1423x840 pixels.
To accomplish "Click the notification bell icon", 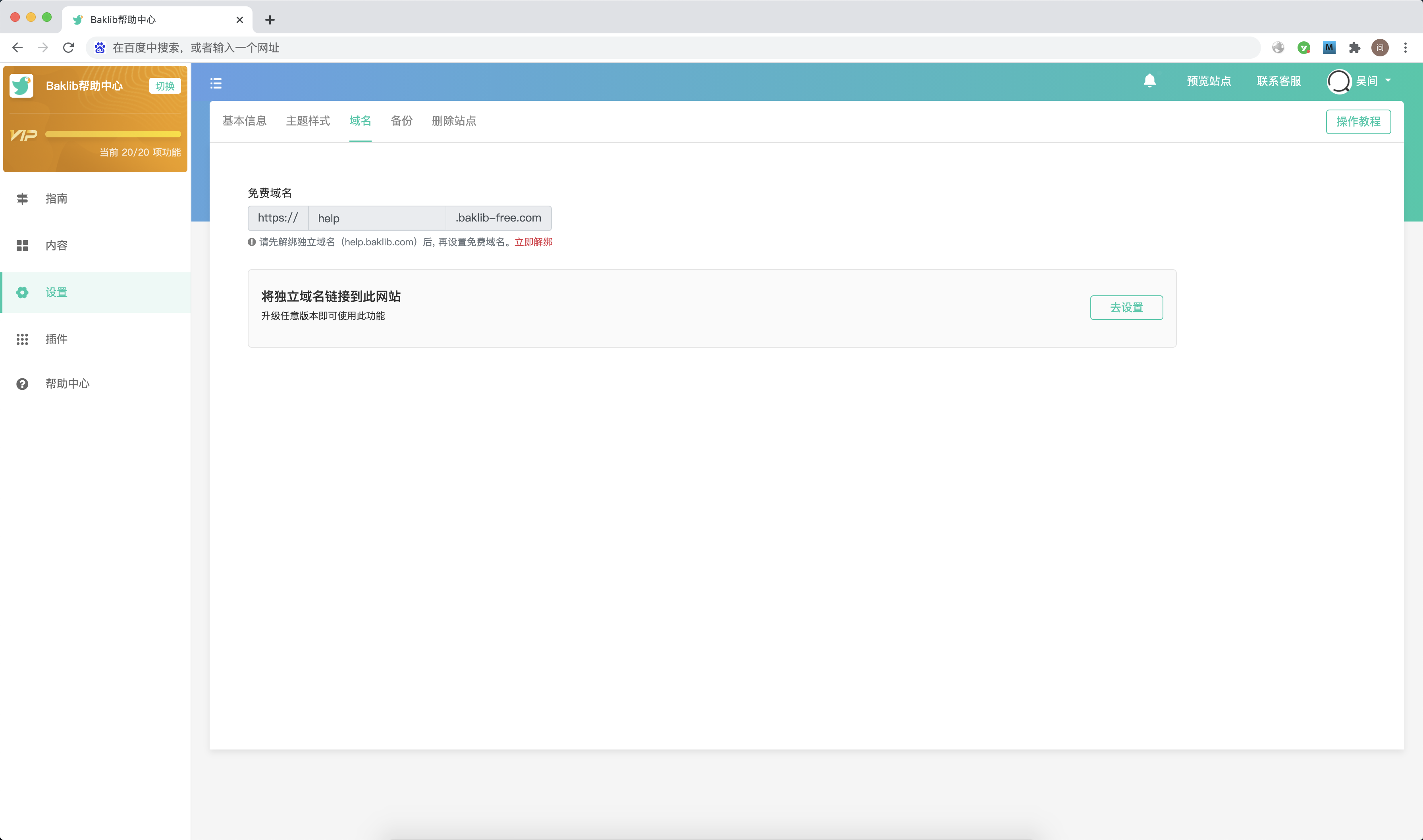I will coord(1149,81).
